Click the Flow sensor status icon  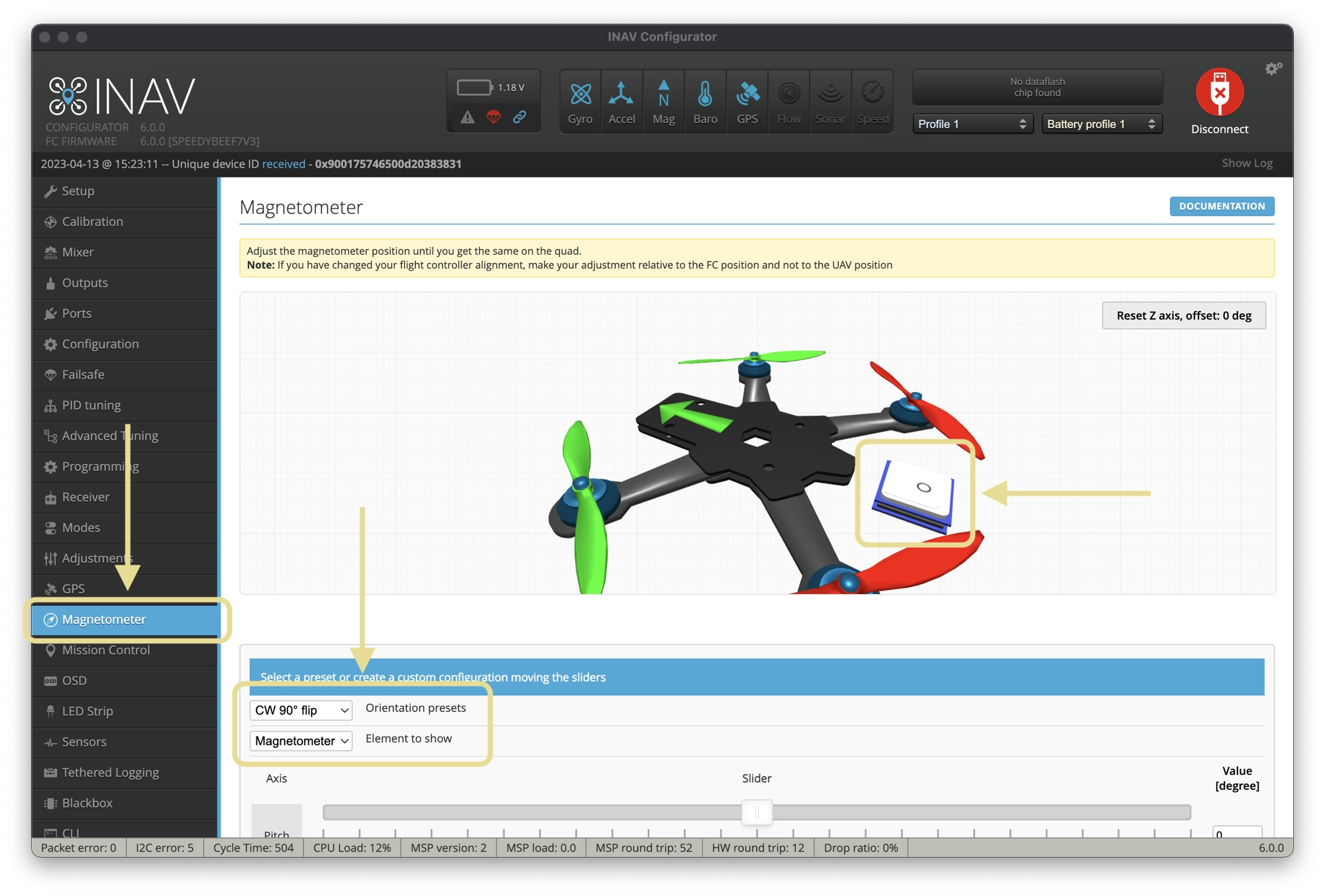[x=789, y=102]
